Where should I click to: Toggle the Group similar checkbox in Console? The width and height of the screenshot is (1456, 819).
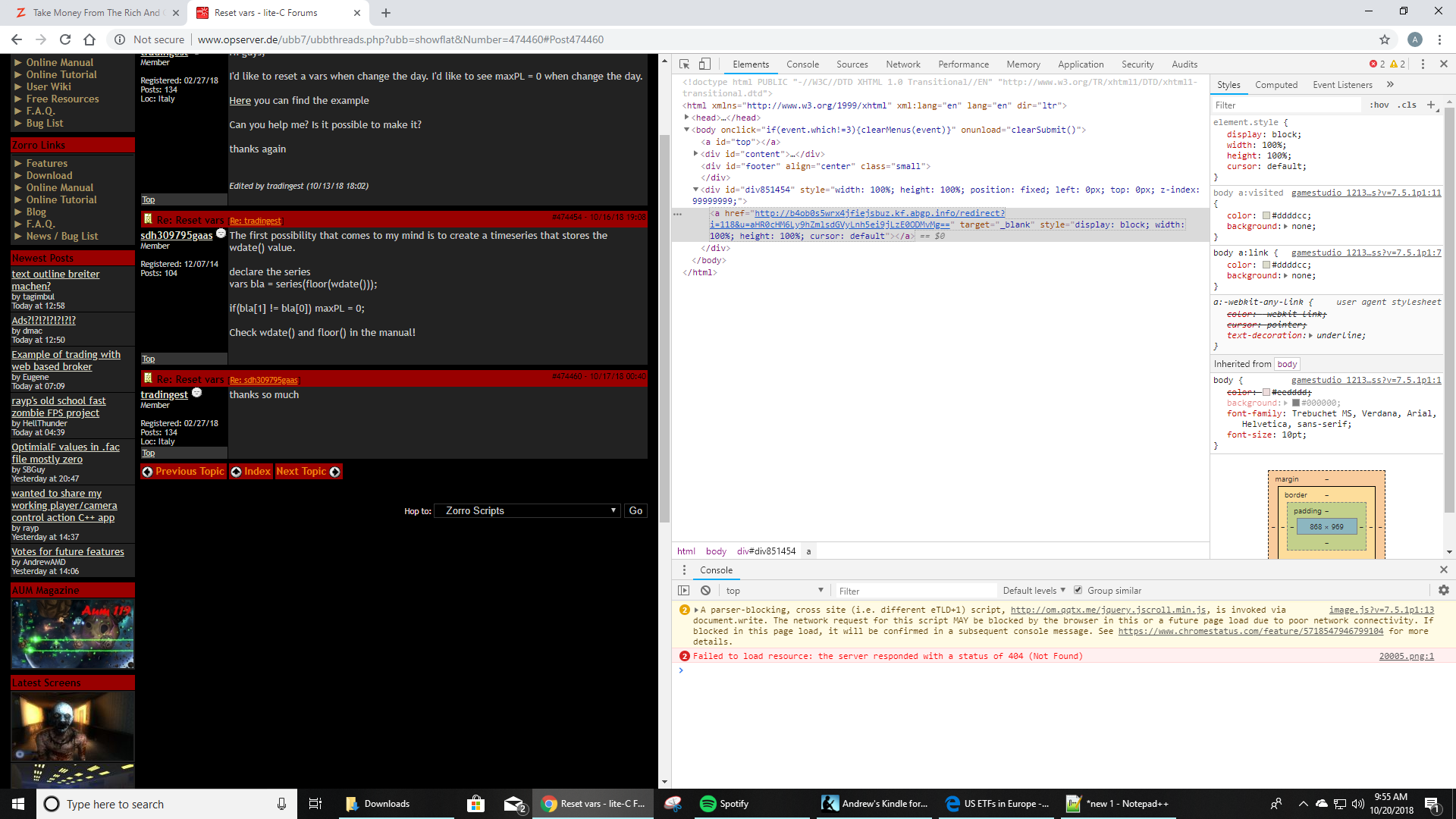[x=1080, y=590]
